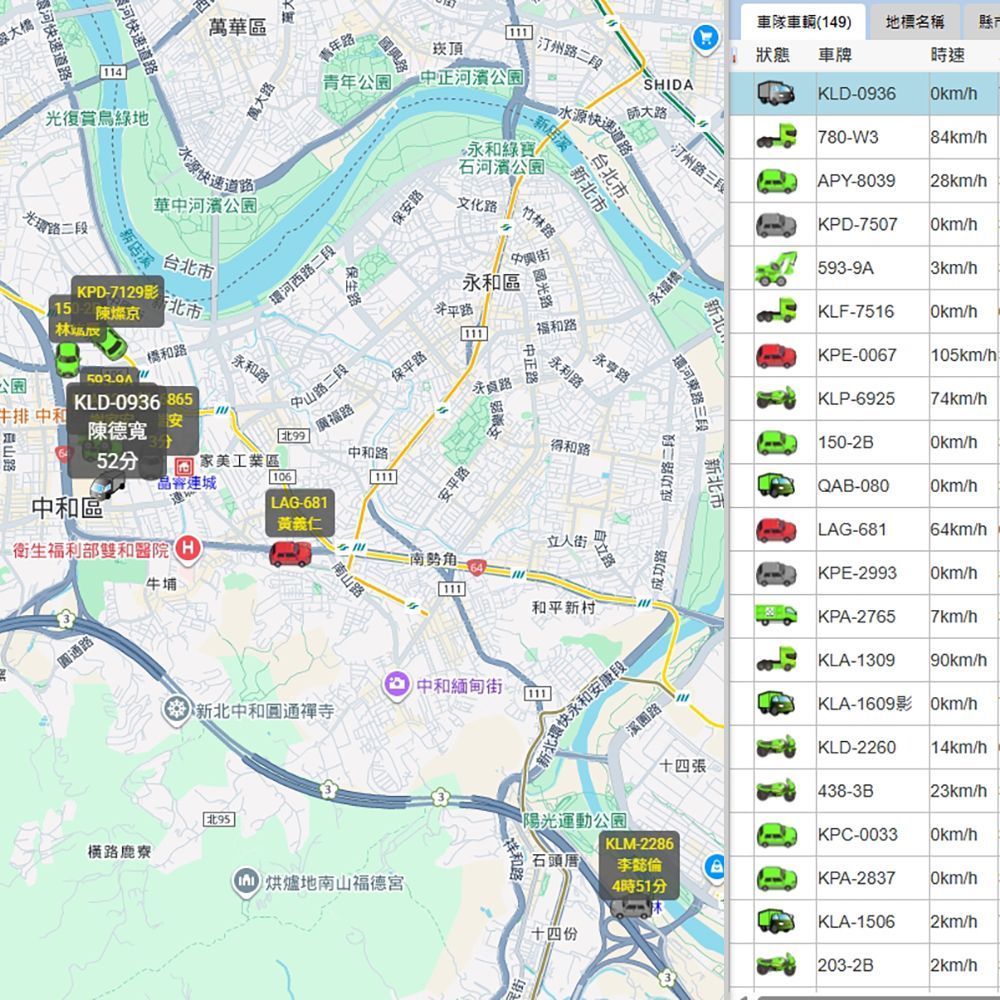Click the green car icon for APY-8039
The width and height of the screenshot is (1000, 1000).
coord(776,181)
